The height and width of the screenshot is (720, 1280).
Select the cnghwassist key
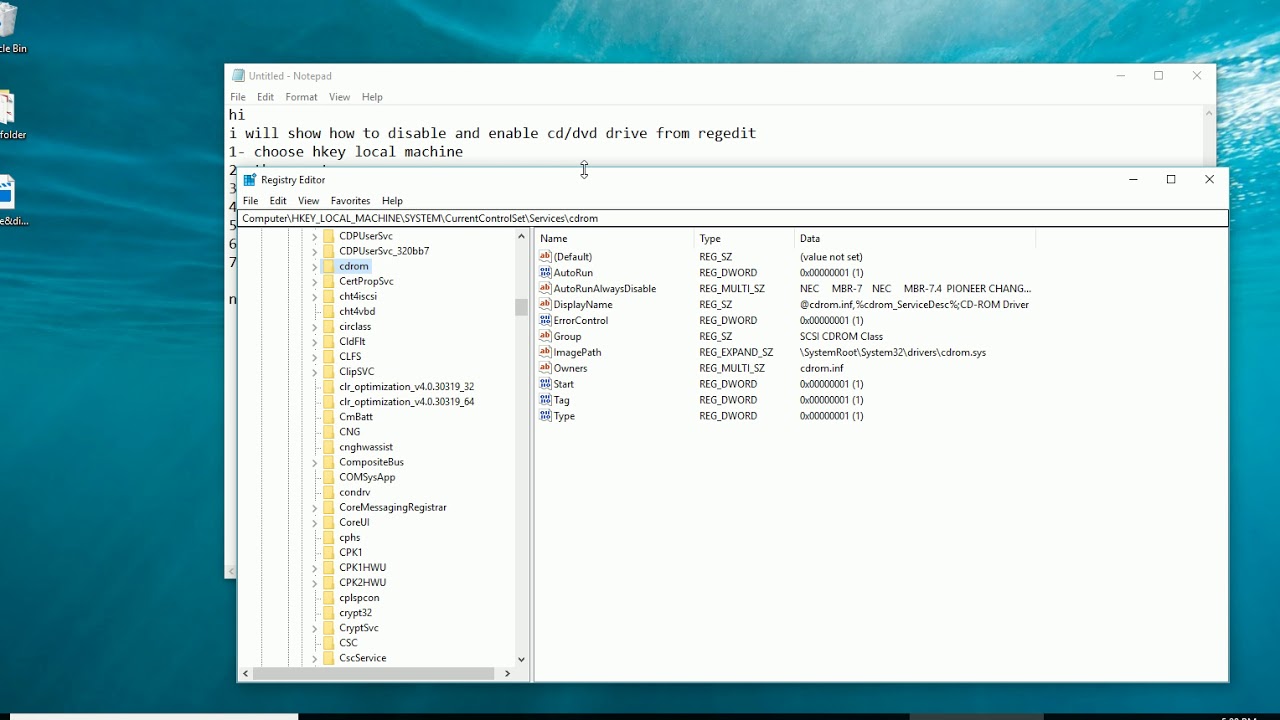(x=366, y=447)
